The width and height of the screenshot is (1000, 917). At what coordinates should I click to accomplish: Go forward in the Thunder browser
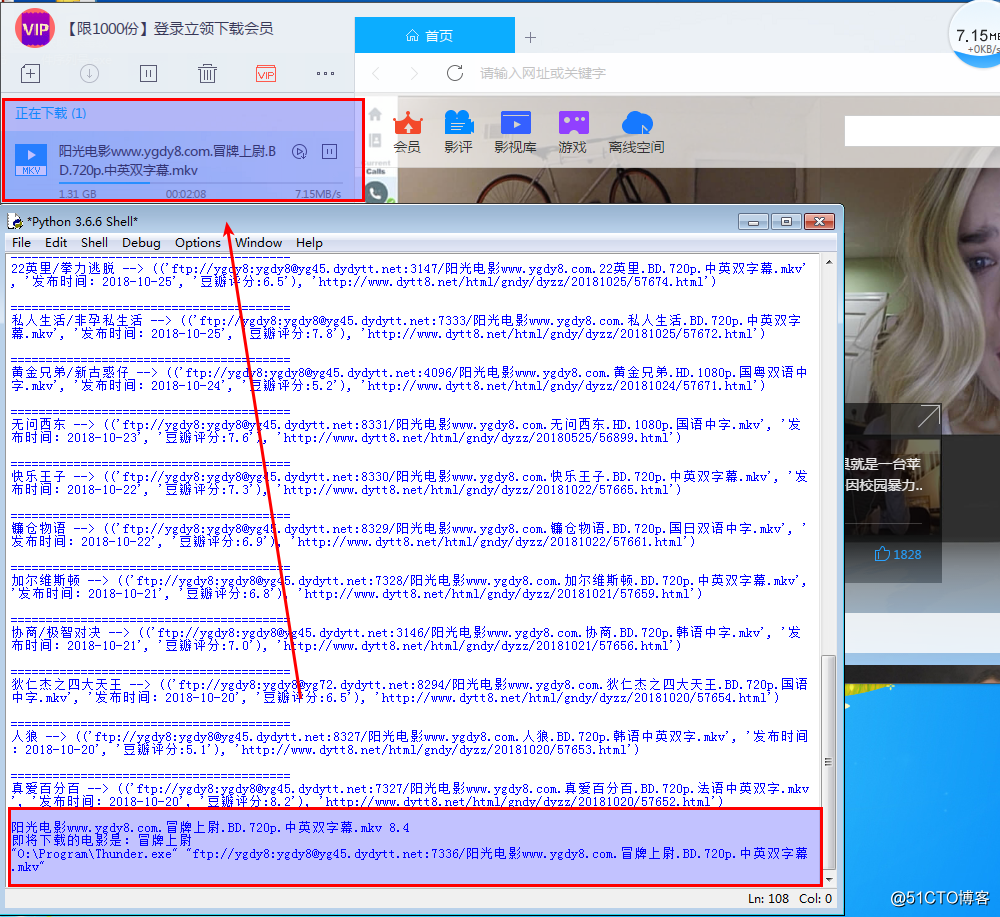(413, 73)
